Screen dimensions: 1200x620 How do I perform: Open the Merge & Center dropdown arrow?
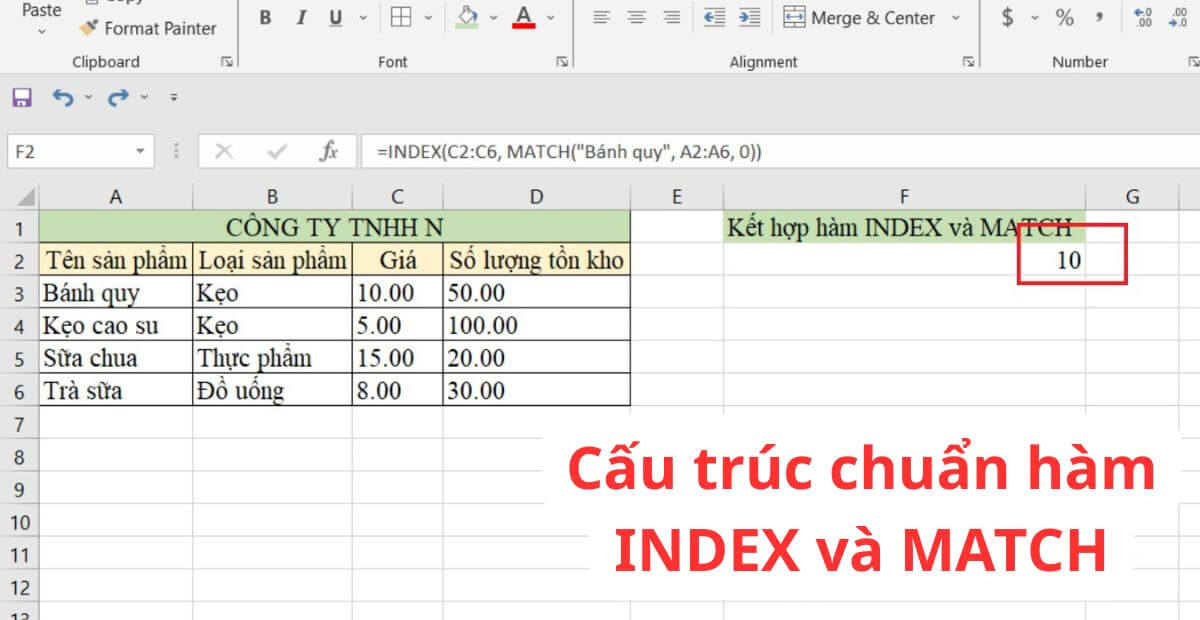[x=955, y=17]
